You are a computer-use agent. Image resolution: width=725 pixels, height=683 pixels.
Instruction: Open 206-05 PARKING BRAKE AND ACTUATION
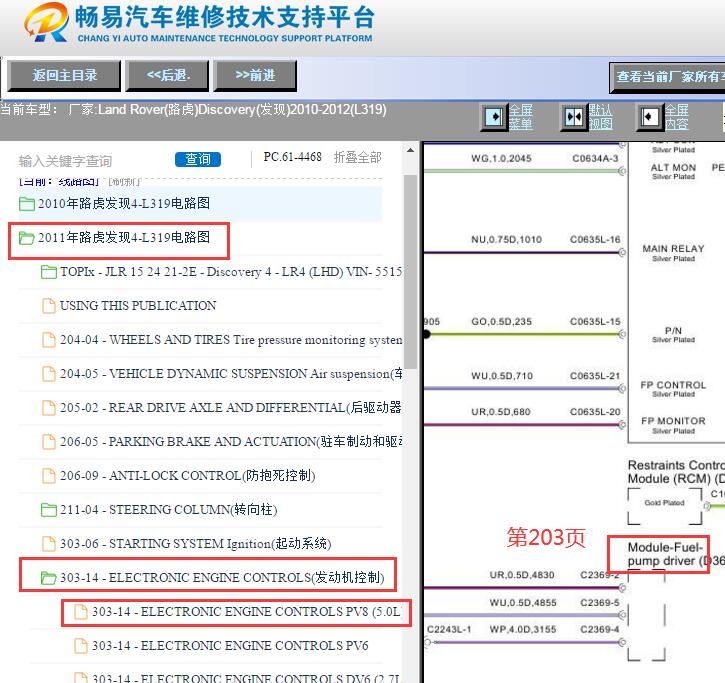[x=231, y=442]
